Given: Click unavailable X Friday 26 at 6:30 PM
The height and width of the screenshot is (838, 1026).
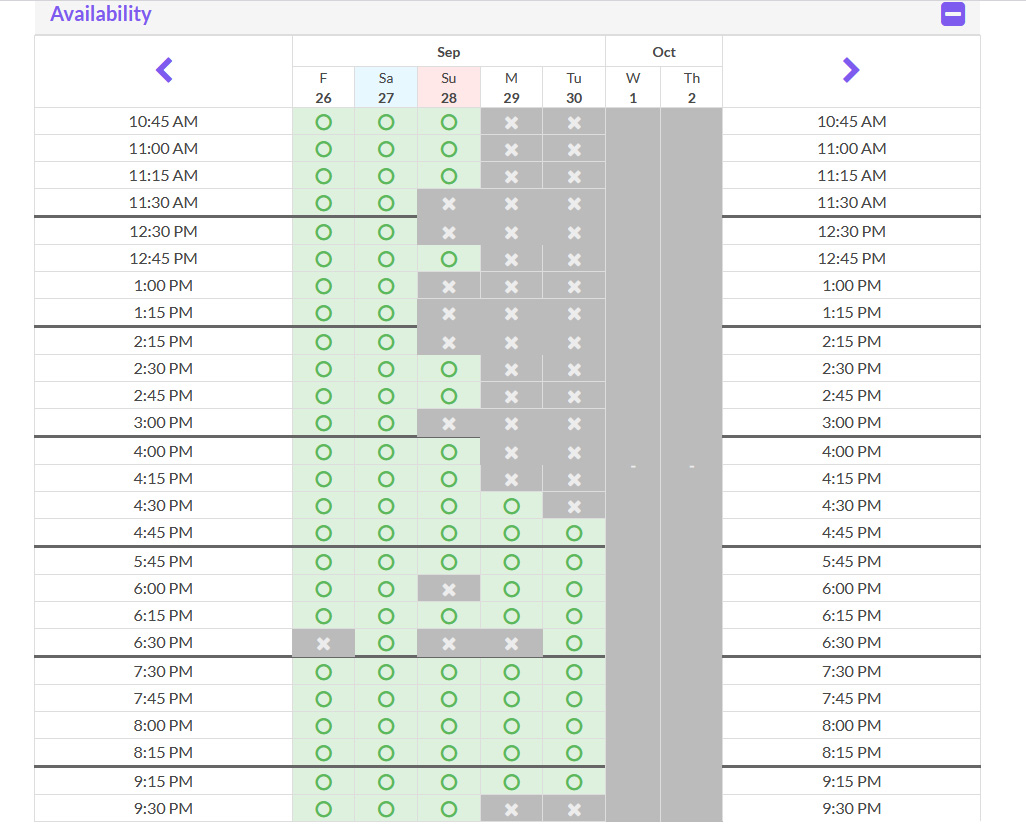Looking at the screenshot, I should tap(323, 643).
